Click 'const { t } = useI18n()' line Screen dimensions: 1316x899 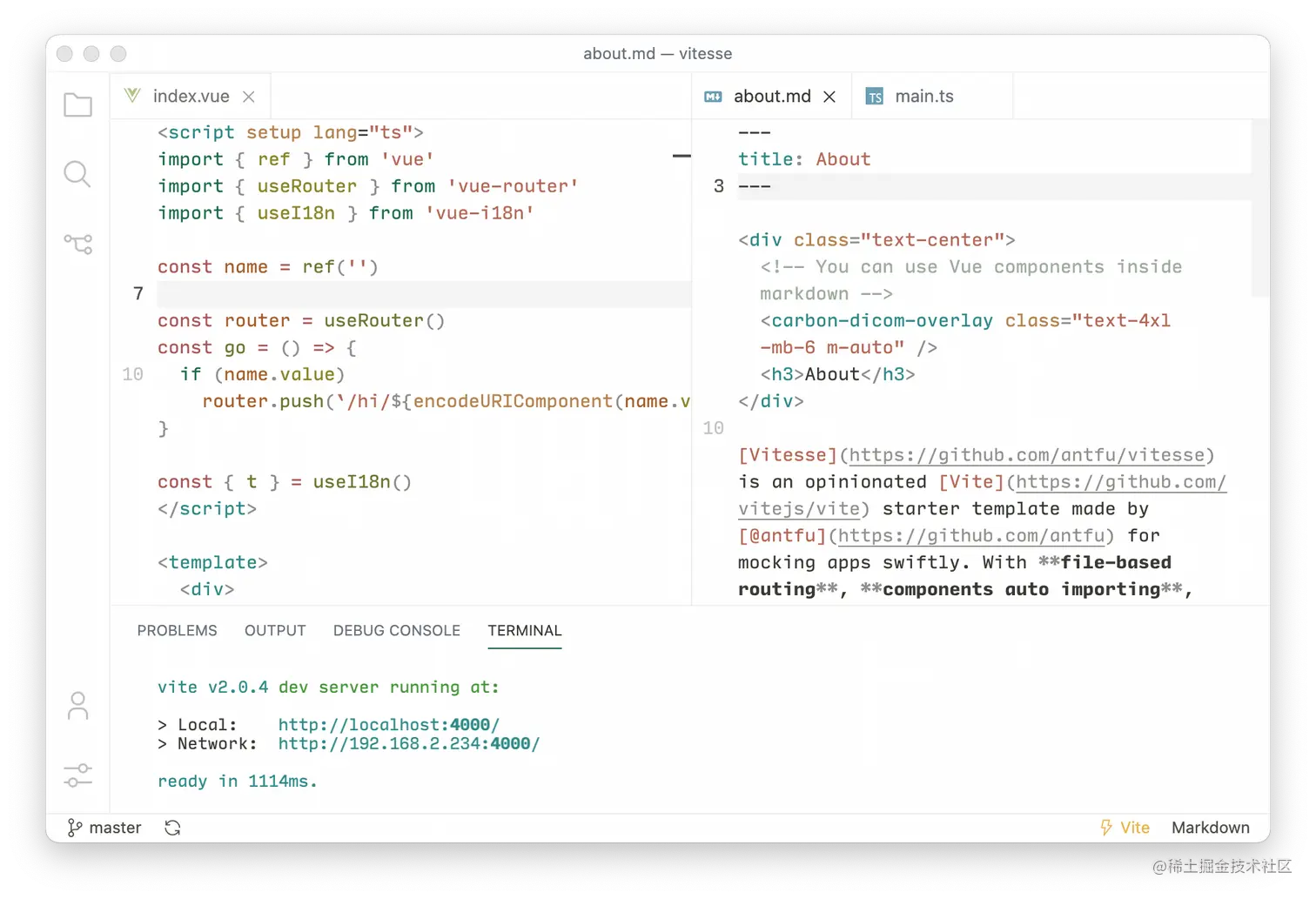285,482
